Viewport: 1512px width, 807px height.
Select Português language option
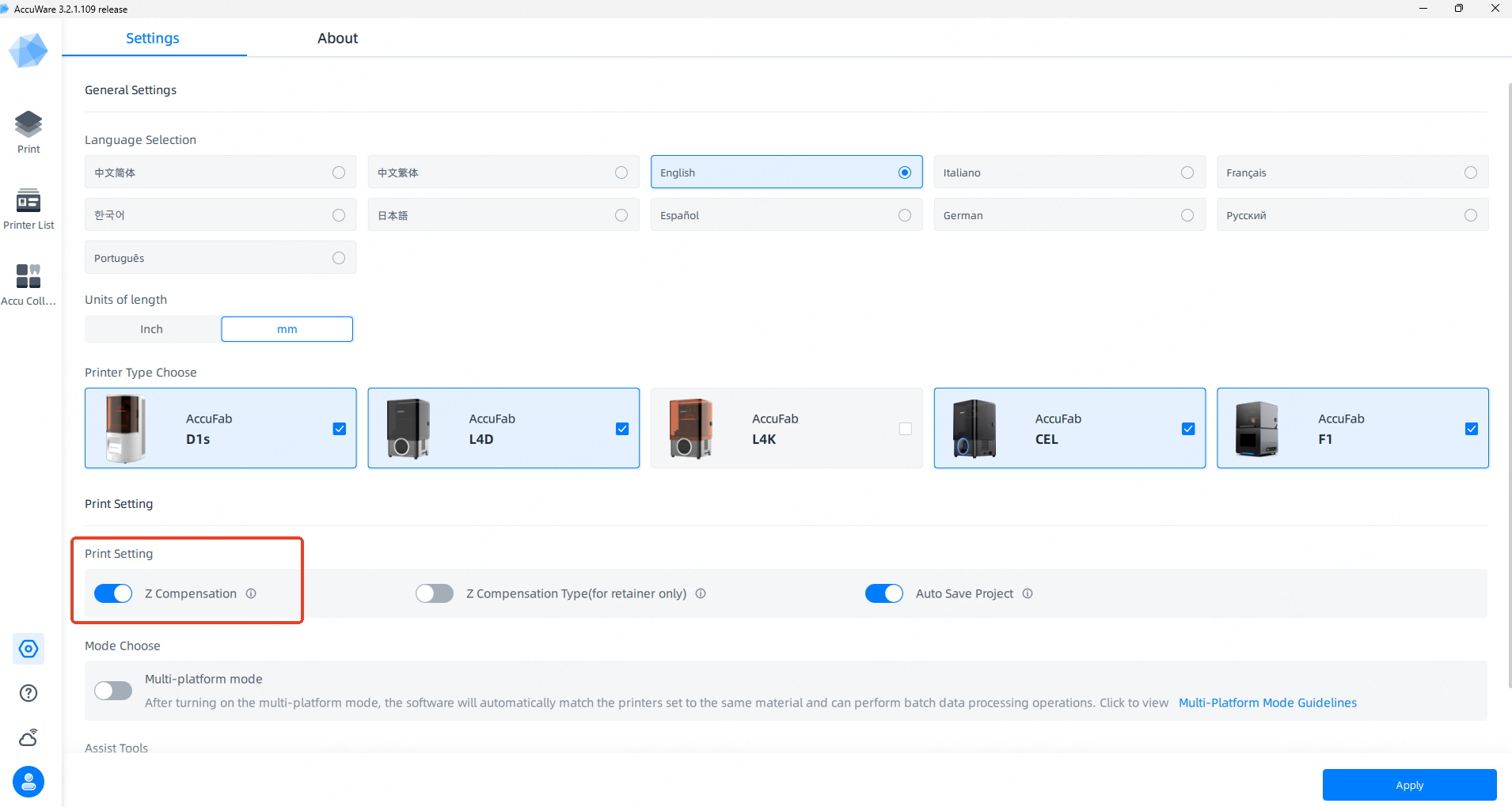[221, 258]
